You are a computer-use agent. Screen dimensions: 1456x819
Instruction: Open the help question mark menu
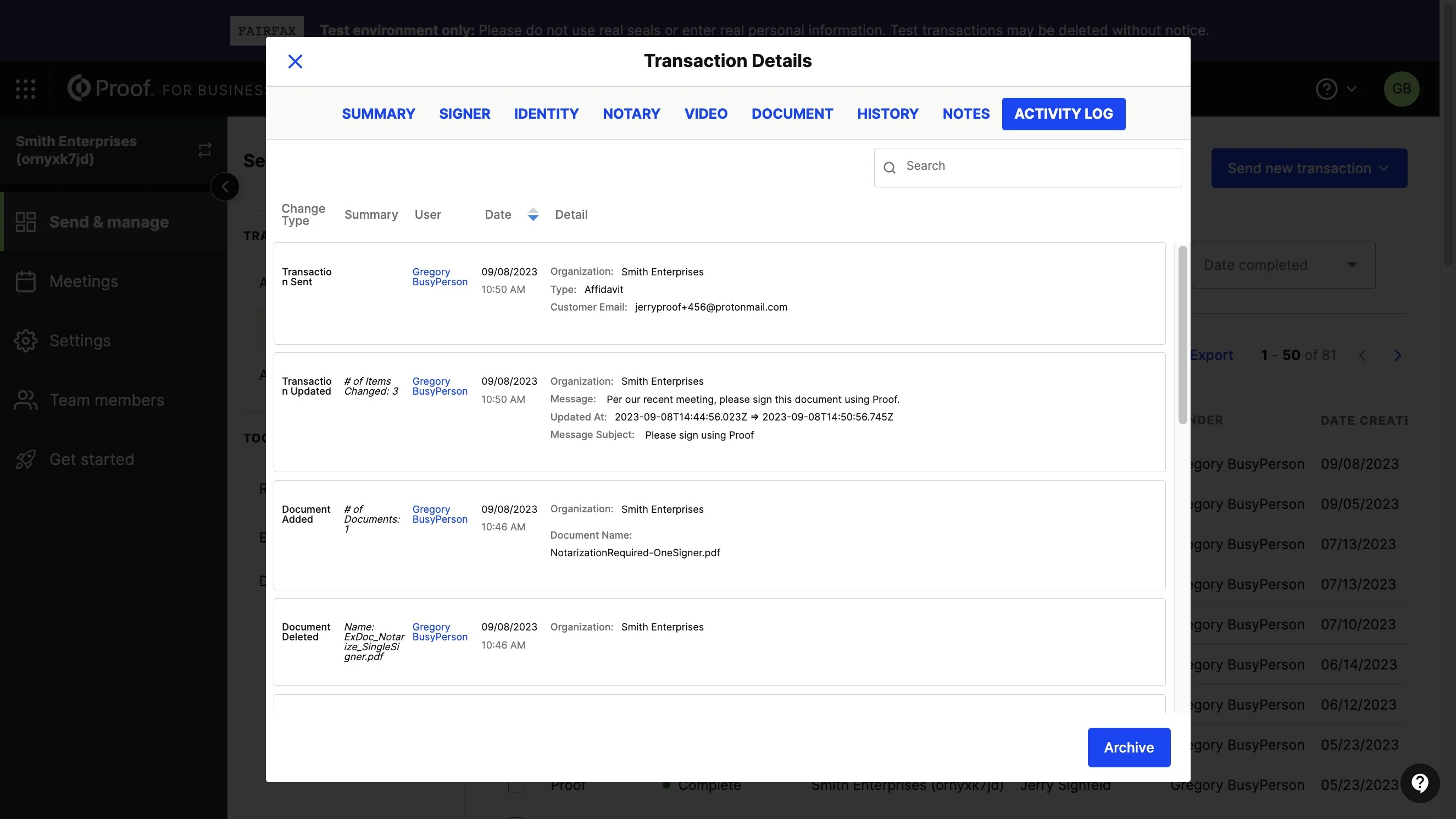[x=1326, y=89]
